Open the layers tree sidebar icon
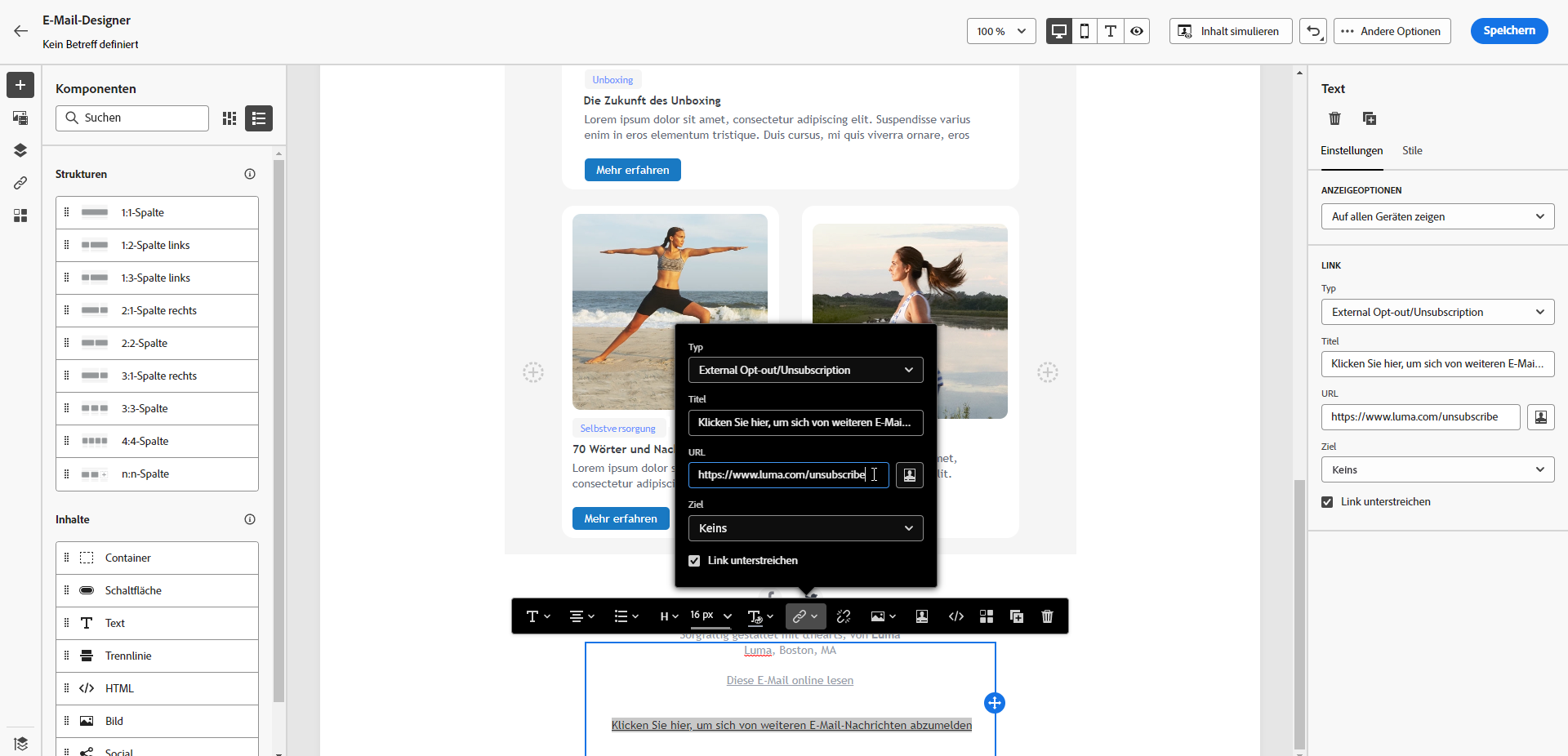 [x=20, y=150]
